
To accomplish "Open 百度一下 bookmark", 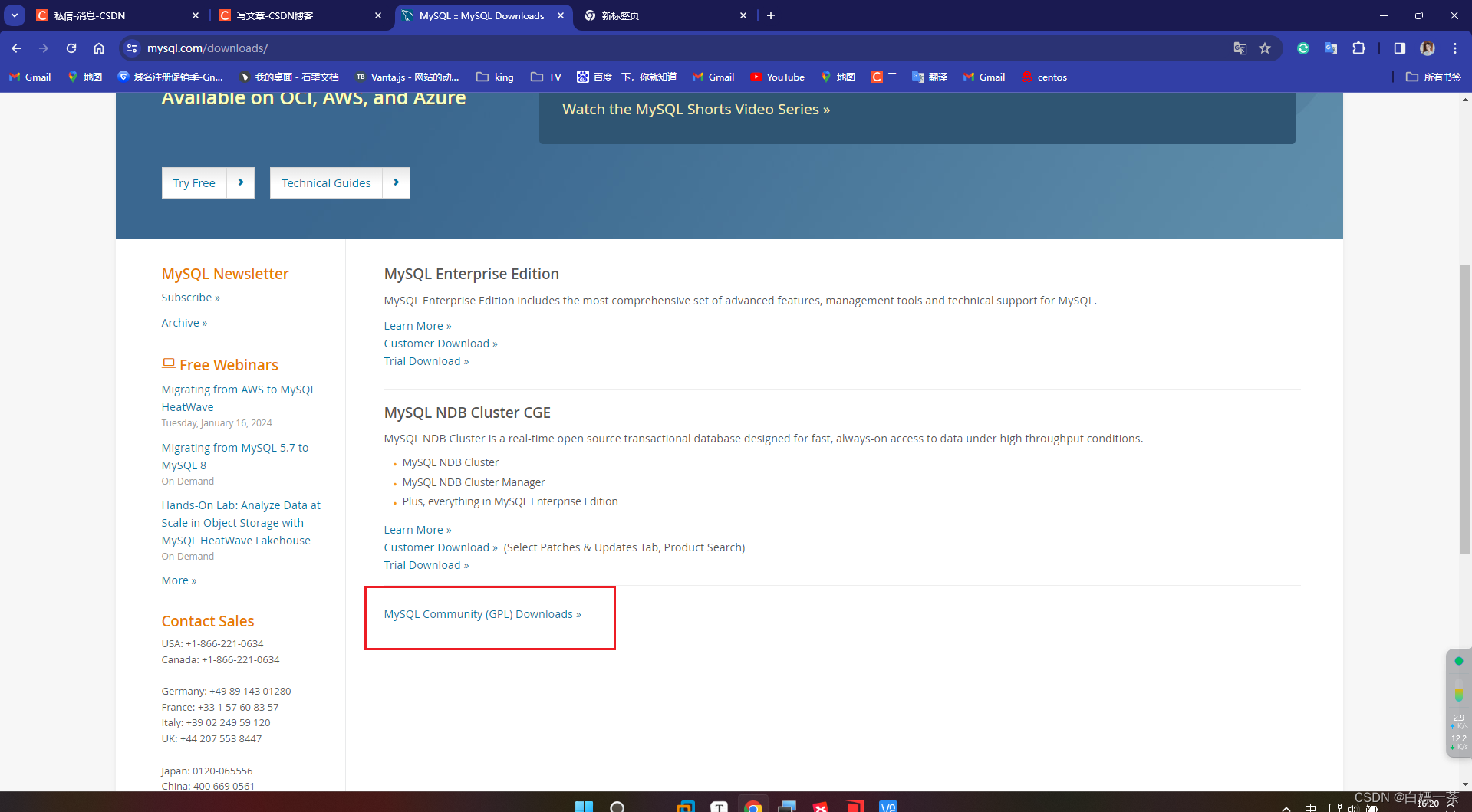I will click(627, 77).
